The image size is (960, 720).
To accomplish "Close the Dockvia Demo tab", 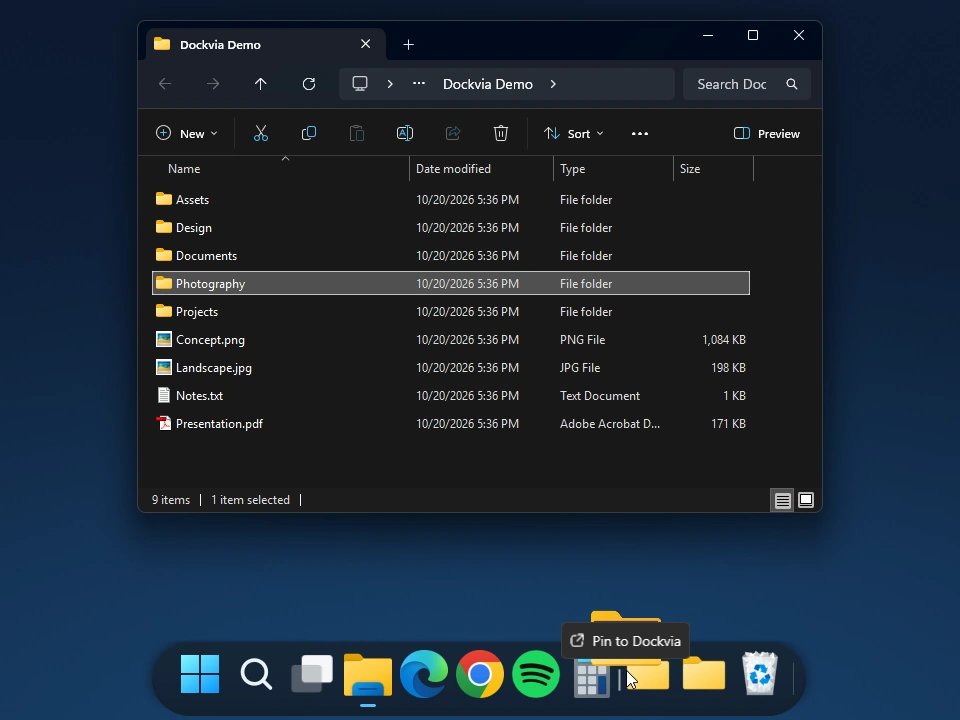I will tap(366, 44).
